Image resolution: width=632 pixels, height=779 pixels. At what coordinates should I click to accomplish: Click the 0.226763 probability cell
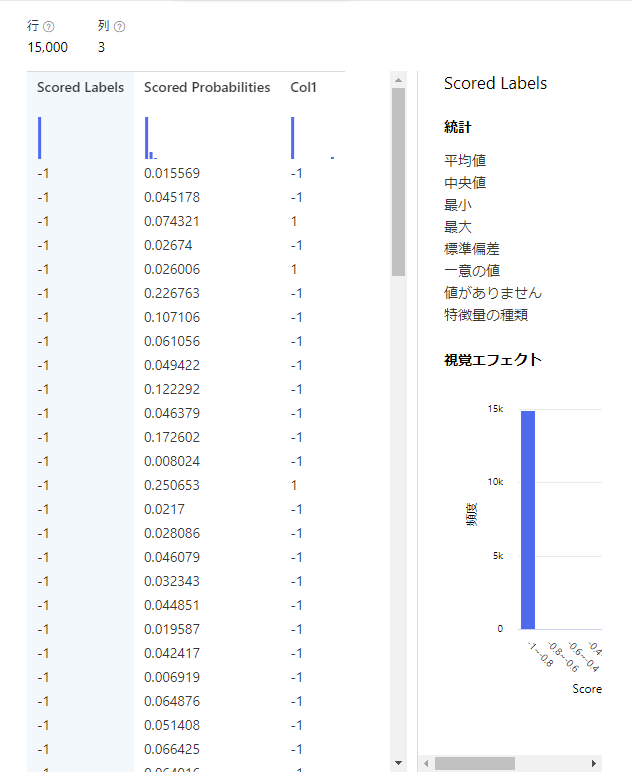tap(172, 293)
